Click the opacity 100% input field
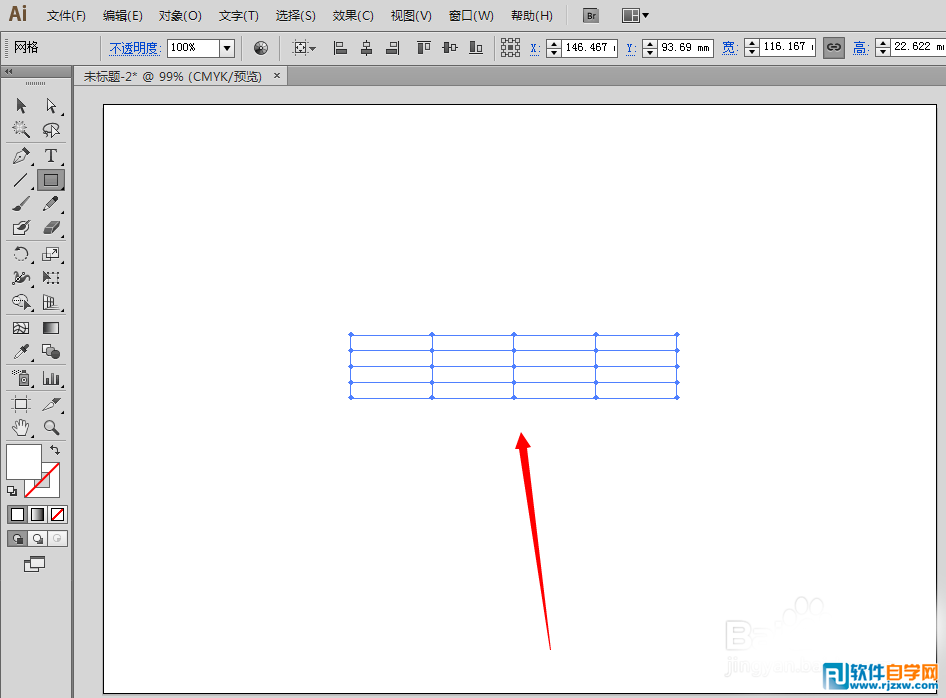The height and width of the screenshot is (698, 946). (x=193, y=48)
